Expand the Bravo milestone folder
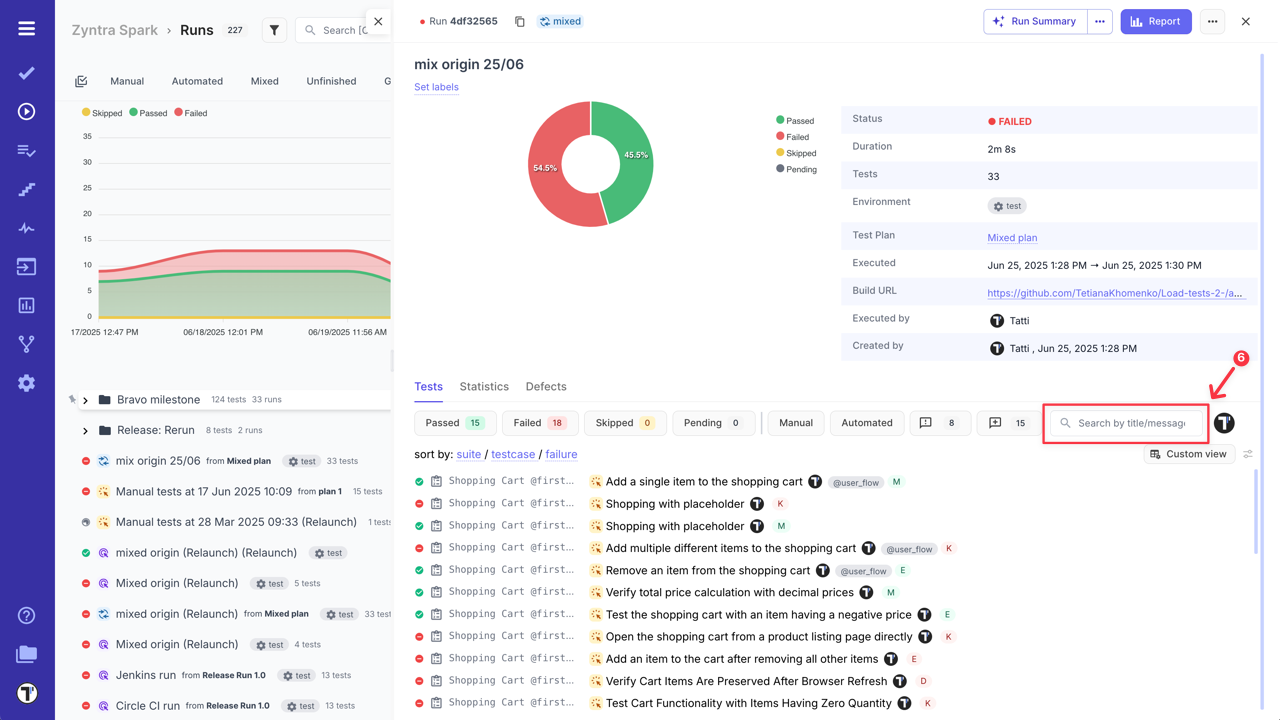 click(x=85, y=399)
